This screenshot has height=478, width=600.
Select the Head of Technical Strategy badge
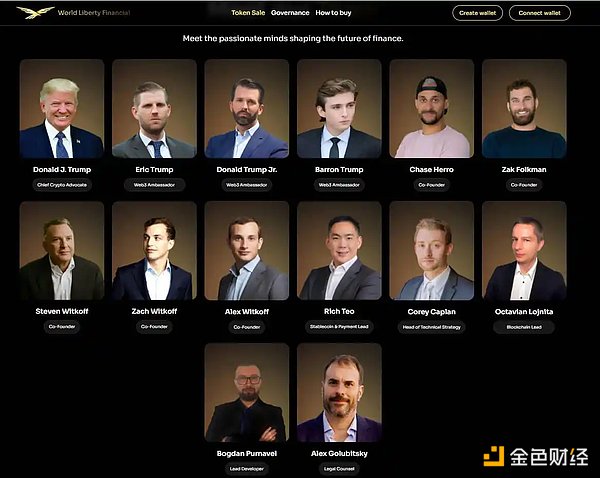(x=432, y=327)
